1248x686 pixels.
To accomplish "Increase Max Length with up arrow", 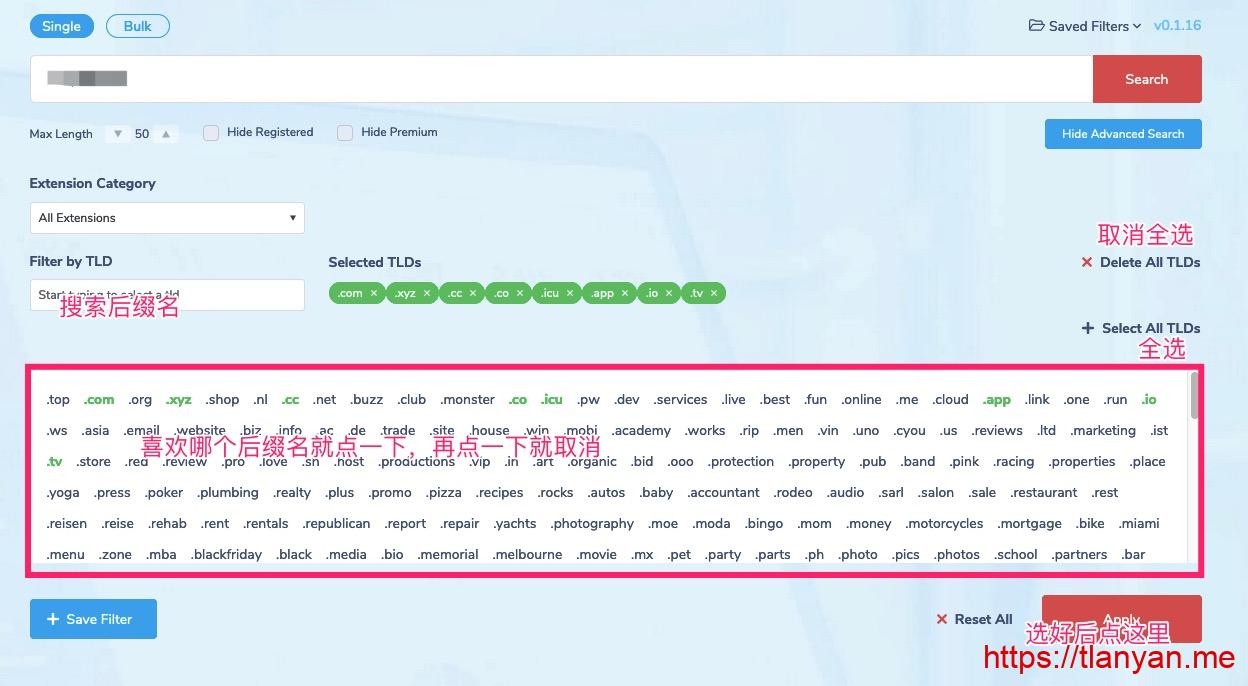I will pyautogui.click(x=166, y=134).
